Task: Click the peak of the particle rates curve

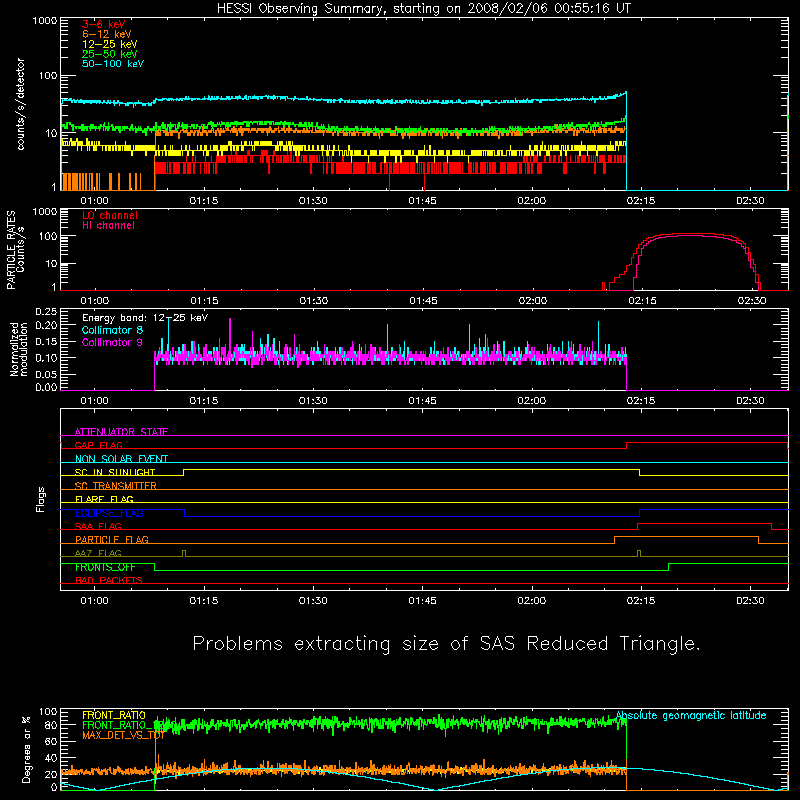Action: [x=686, y=234]
